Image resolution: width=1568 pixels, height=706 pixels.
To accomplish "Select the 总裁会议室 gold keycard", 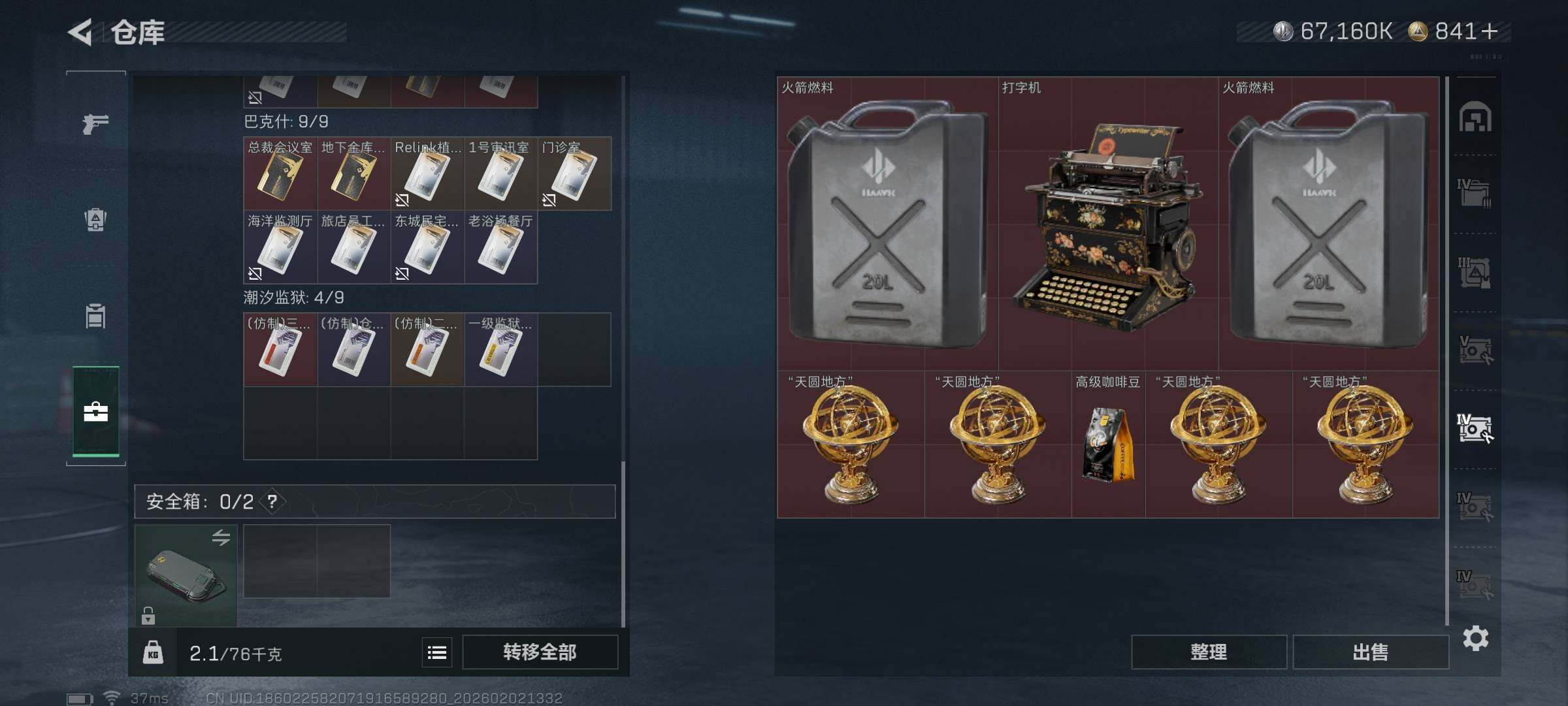I will coord(280,173).
